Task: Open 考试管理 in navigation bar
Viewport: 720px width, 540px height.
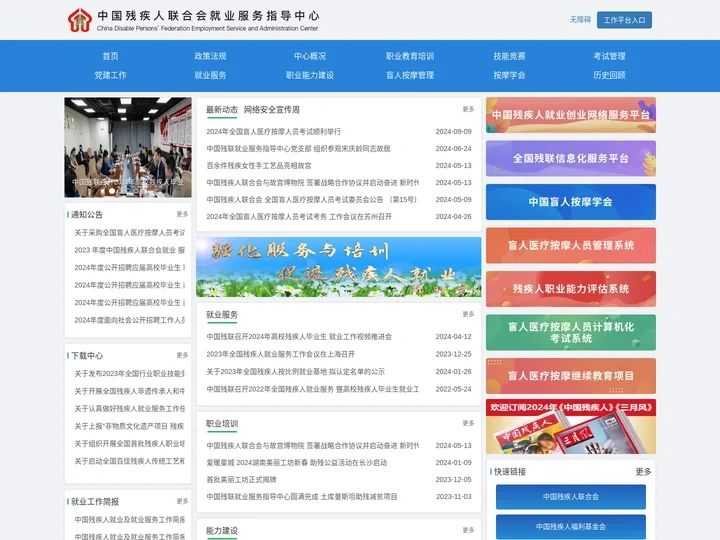Action: [x=609, y=56]
